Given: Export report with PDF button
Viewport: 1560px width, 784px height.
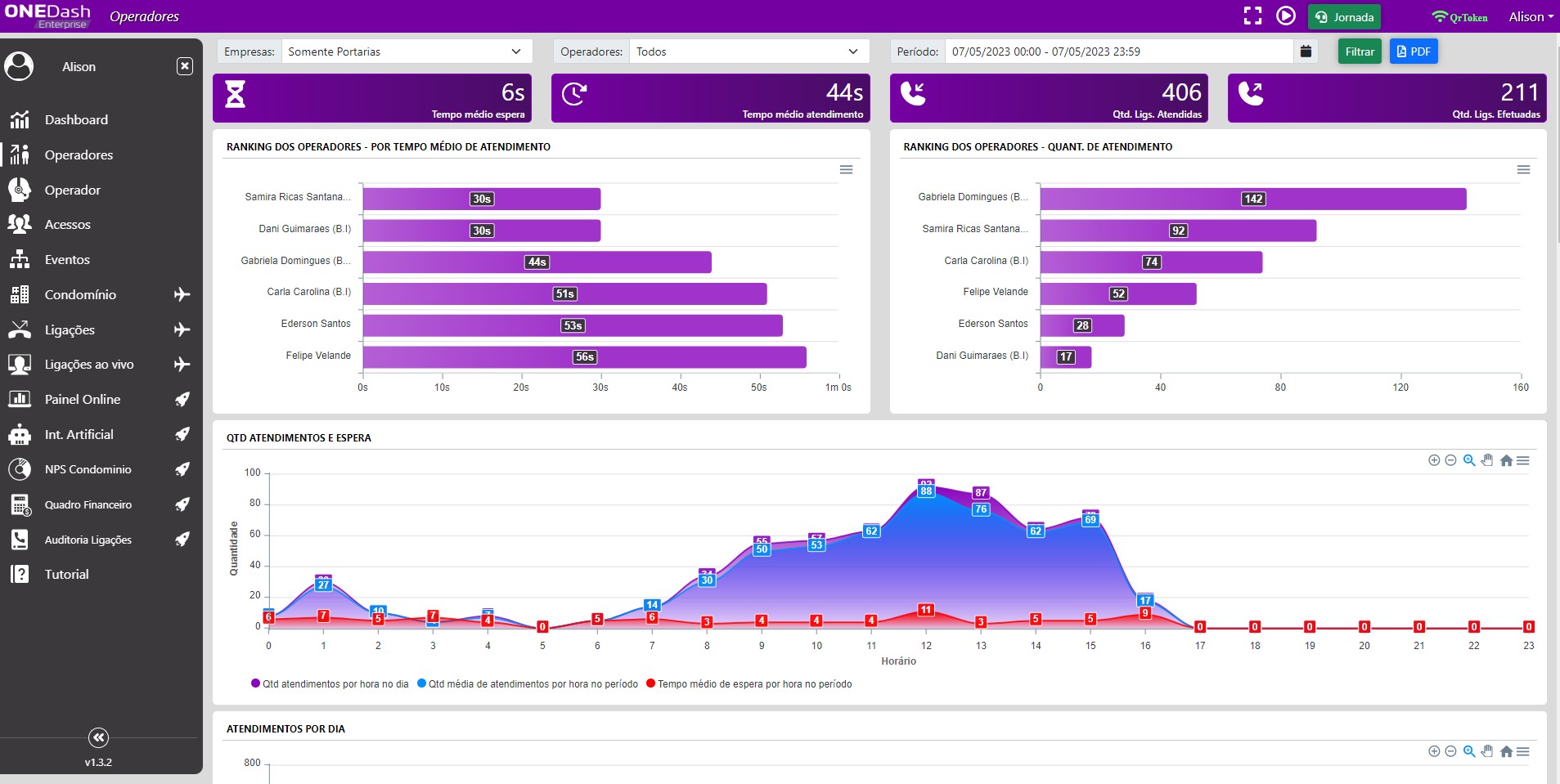Looking at the screenshot, I should tap(1414, 52).
